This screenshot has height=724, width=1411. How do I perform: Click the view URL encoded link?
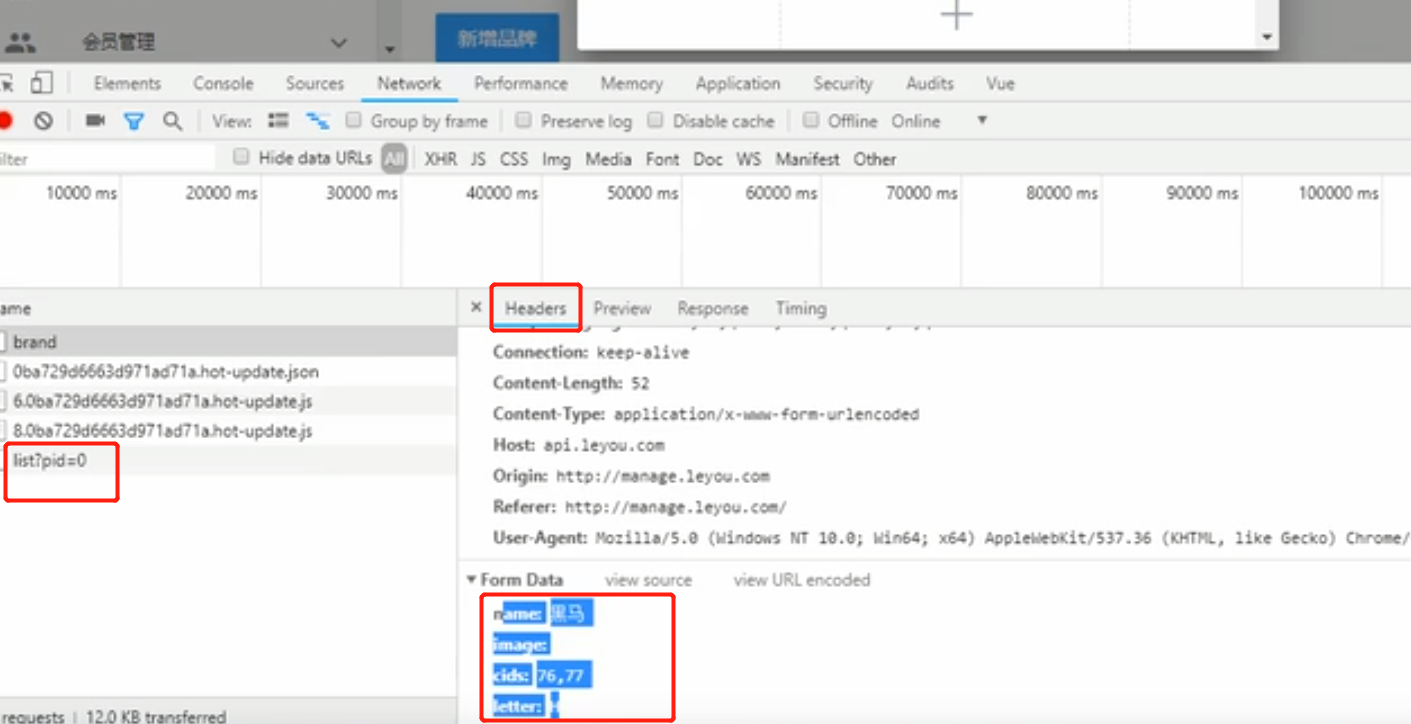pyautogui.click(x=802, y=580)
